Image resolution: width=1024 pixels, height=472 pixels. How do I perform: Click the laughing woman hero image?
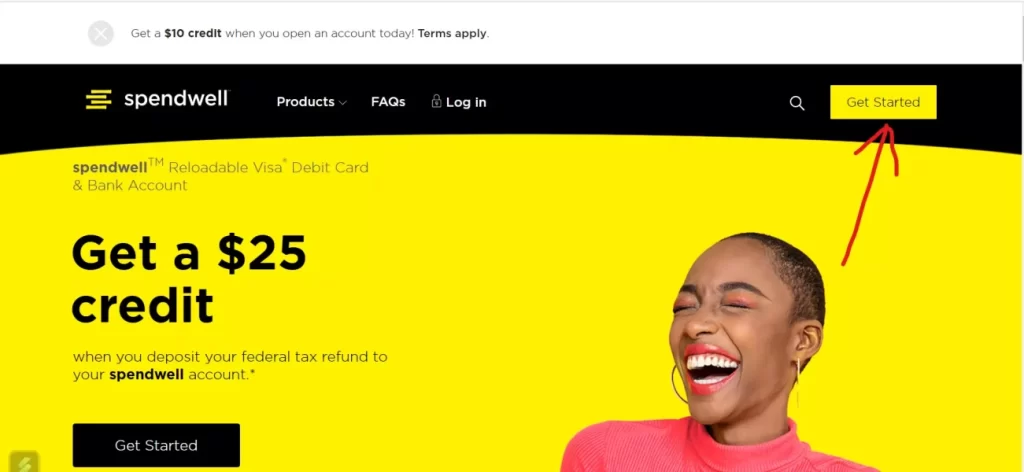725,353
